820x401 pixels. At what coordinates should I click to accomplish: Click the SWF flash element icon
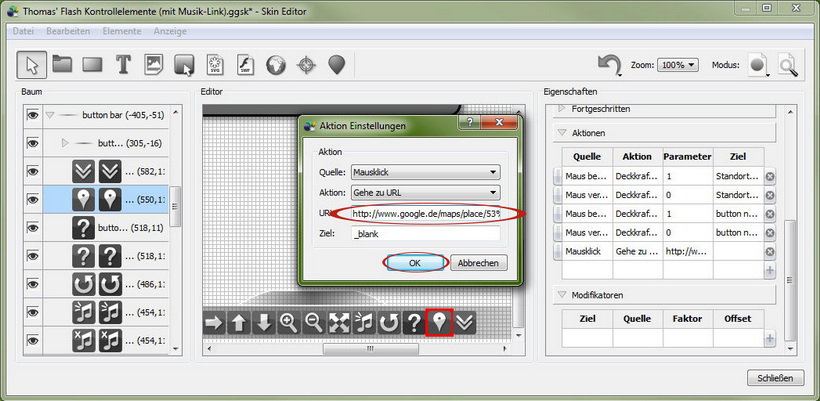point(245,65)
